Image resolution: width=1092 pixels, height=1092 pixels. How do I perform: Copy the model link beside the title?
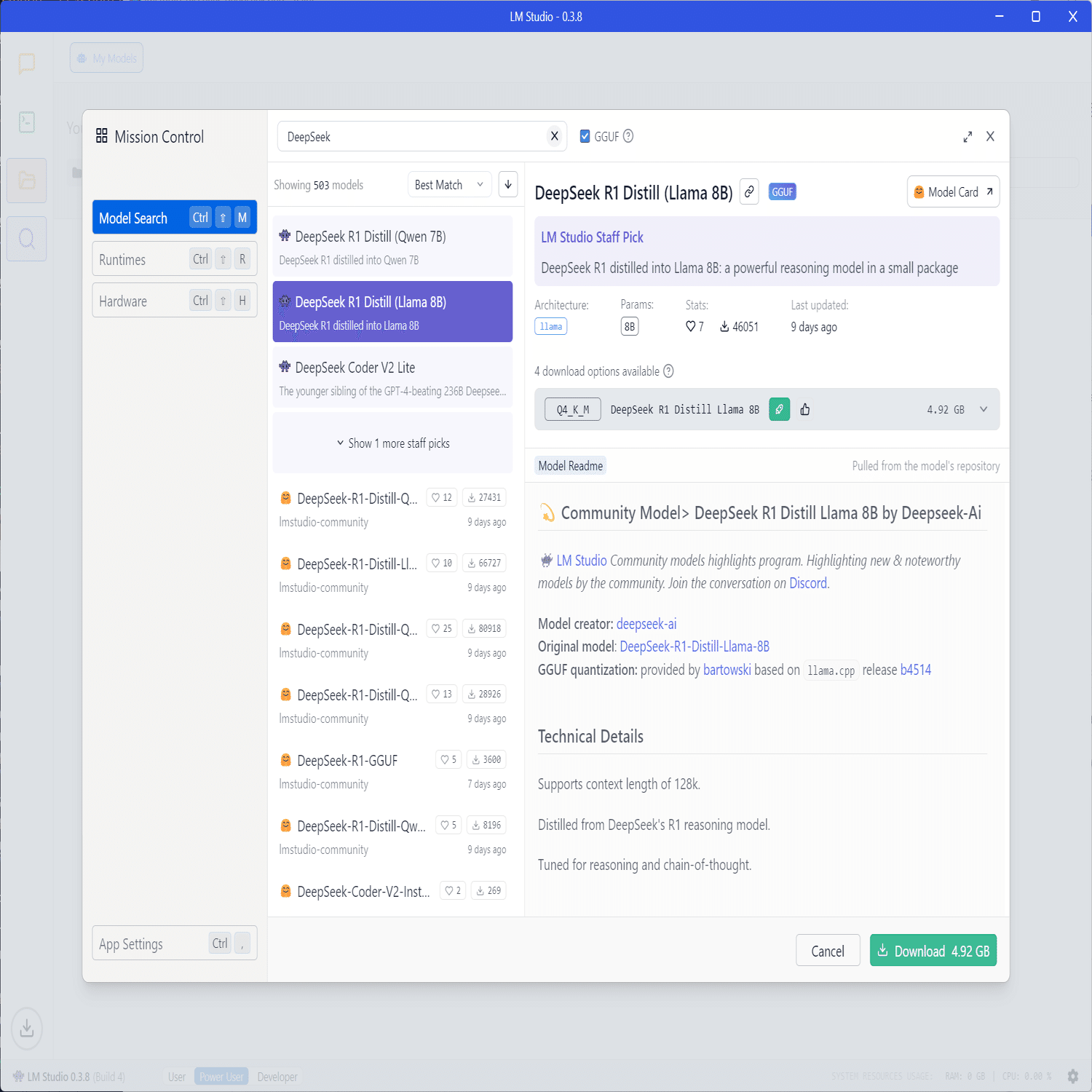(749, 191)
